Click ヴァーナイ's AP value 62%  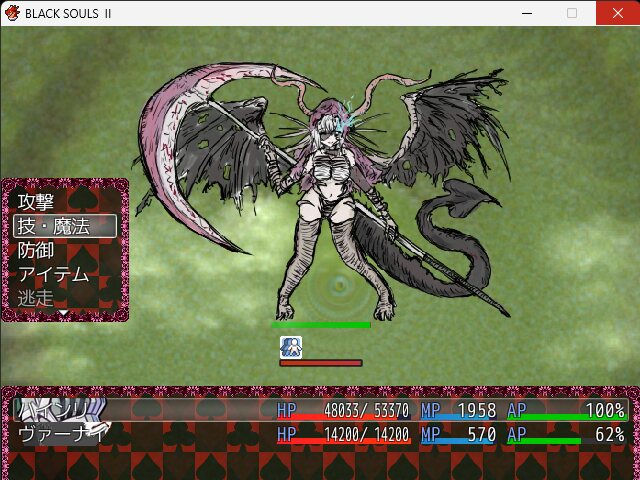[610, 435]
